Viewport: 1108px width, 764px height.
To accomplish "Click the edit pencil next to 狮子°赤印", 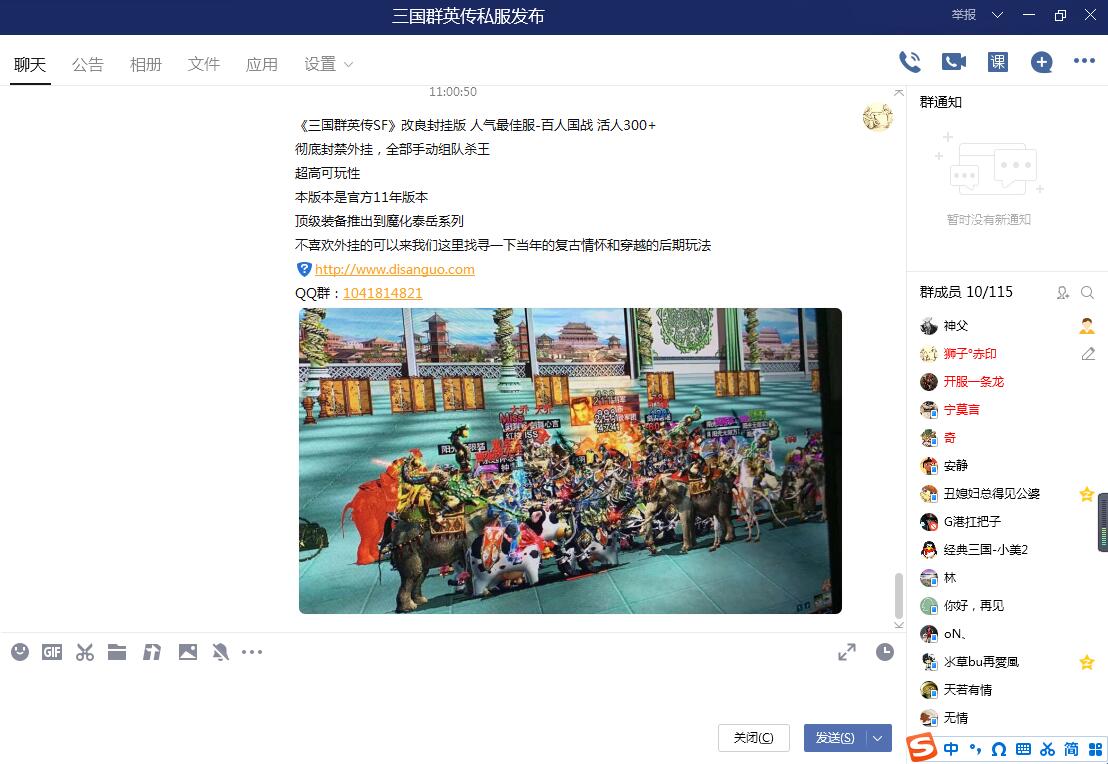I will pos(1088,353).
